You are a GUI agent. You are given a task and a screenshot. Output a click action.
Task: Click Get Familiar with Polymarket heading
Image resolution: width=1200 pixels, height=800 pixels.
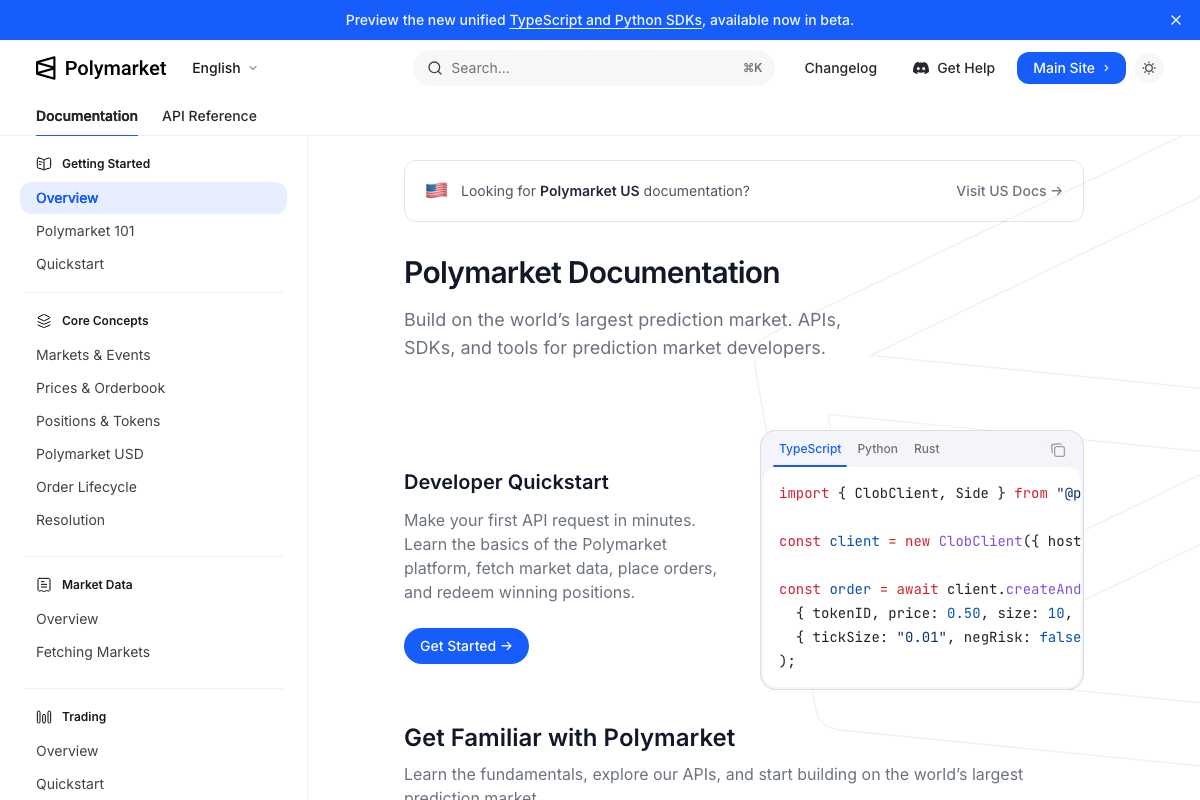pos(569,738)
